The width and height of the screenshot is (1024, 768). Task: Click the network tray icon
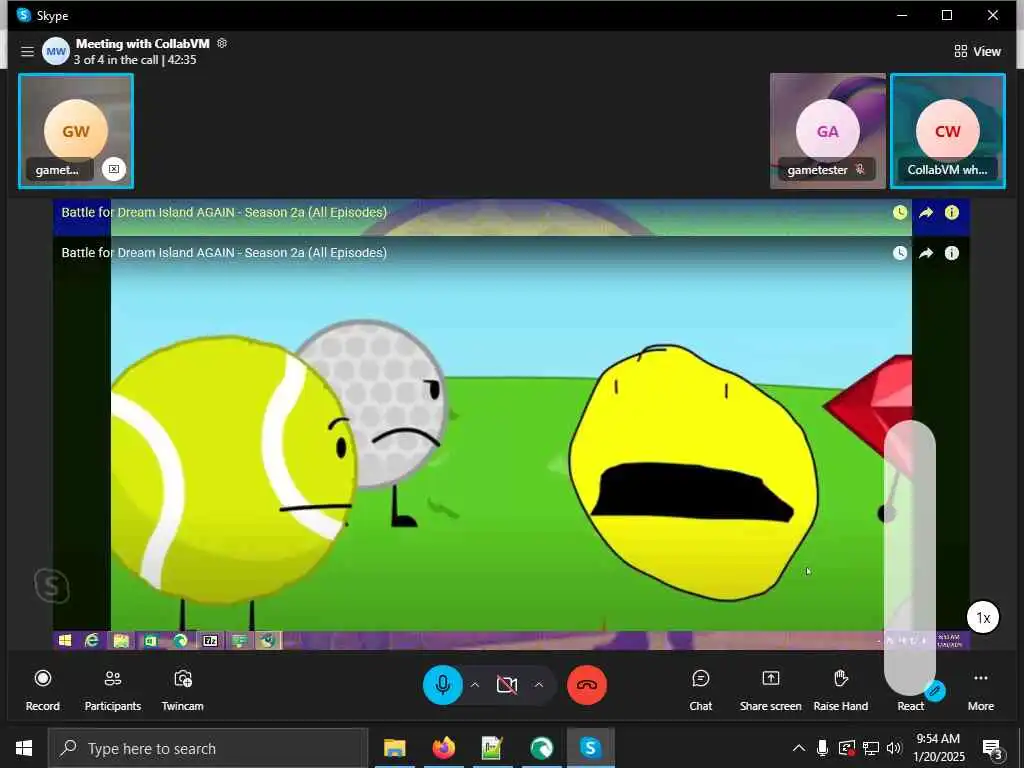click(x=871, y=748)
